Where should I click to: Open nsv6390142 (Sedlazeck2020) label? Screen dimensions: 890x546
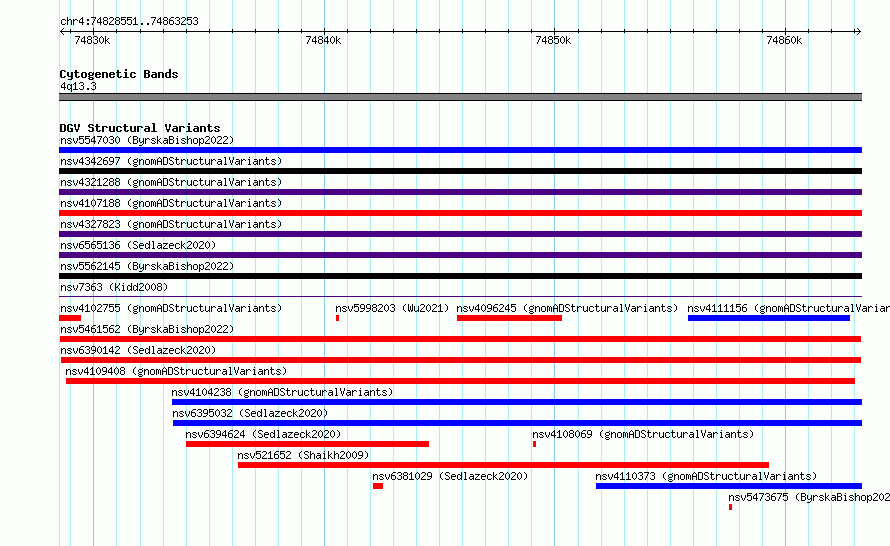click(138, 350)
